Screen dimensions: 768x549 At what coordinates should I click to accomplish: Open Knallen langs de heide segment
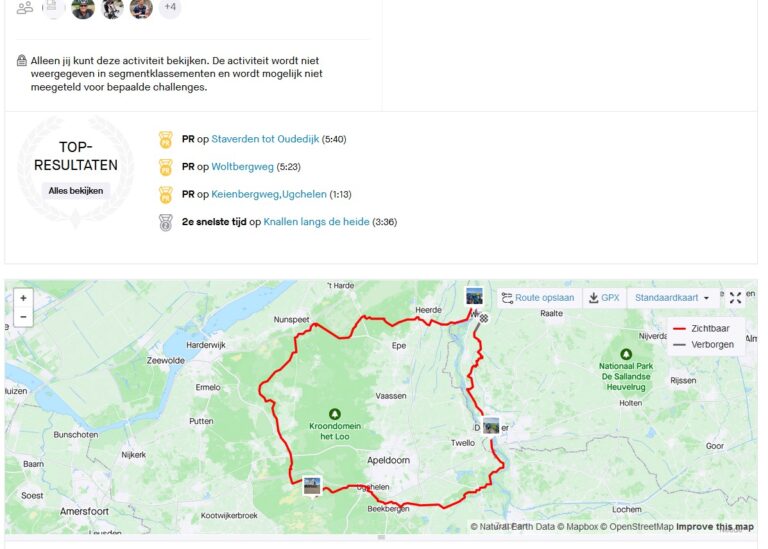pos(316,222)
